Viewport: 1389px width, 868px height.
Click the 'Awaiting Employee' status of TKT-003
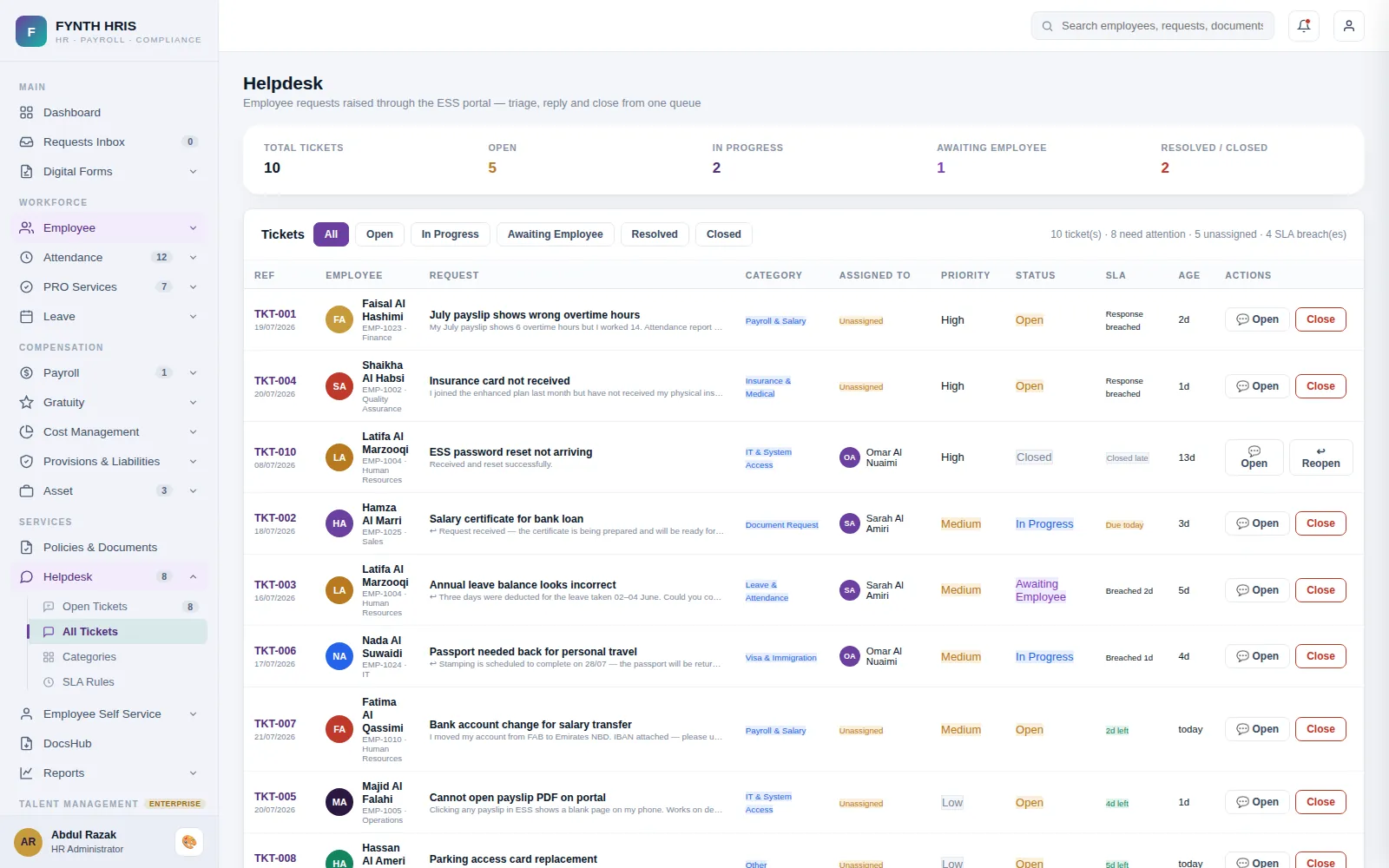(1041, 590)
